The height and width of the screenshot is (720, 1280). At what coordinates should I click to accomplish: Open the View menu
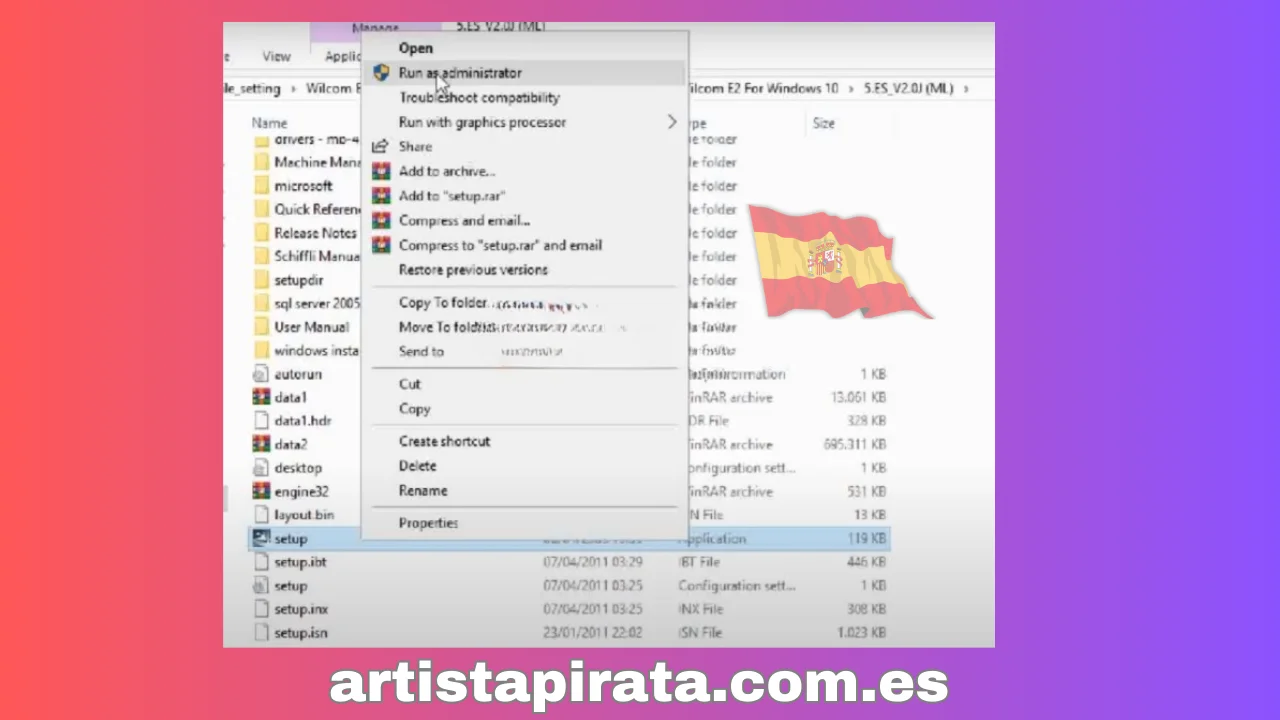tap(276, 56)
